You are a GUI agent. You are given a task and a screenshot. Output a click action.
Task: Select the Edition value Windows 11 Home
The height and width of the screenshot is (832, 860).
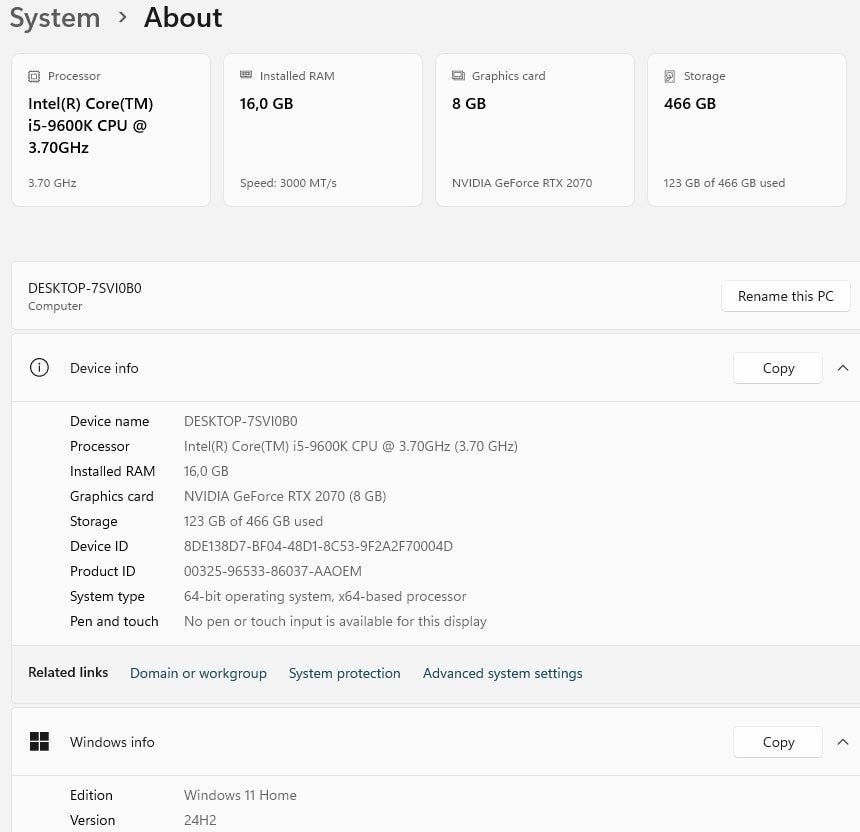coord(240,795)
